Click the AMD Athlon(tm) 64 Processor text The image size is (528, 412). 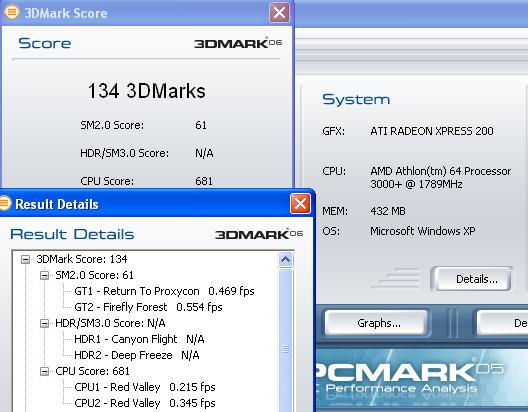click(440, 171)
